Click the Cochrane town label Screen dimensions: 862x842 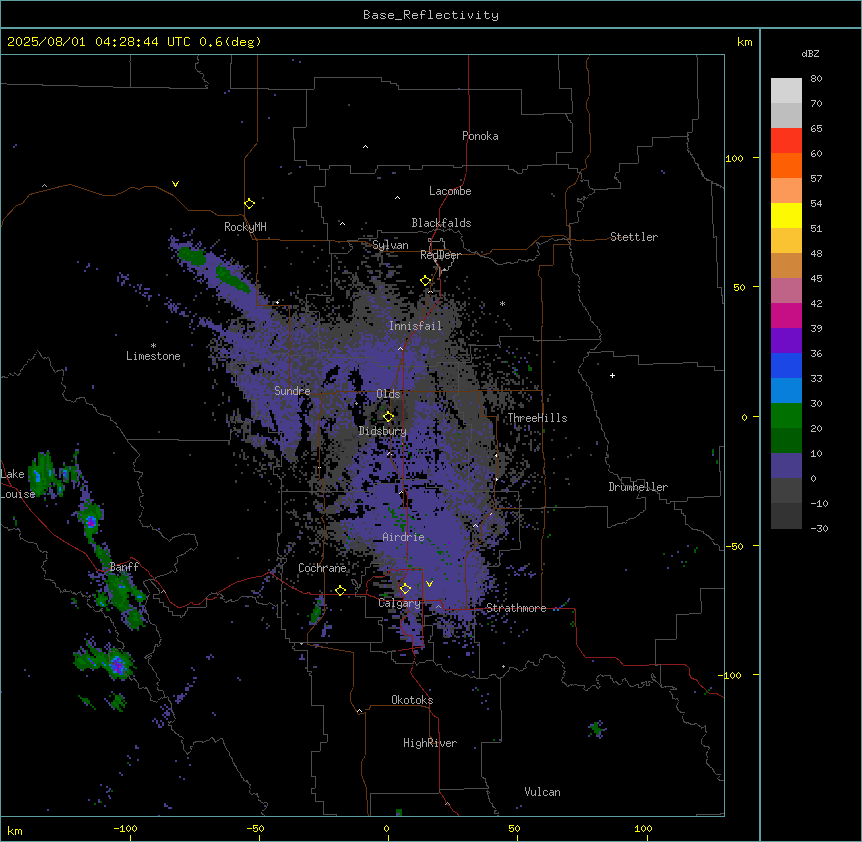[x=322, y=568]
